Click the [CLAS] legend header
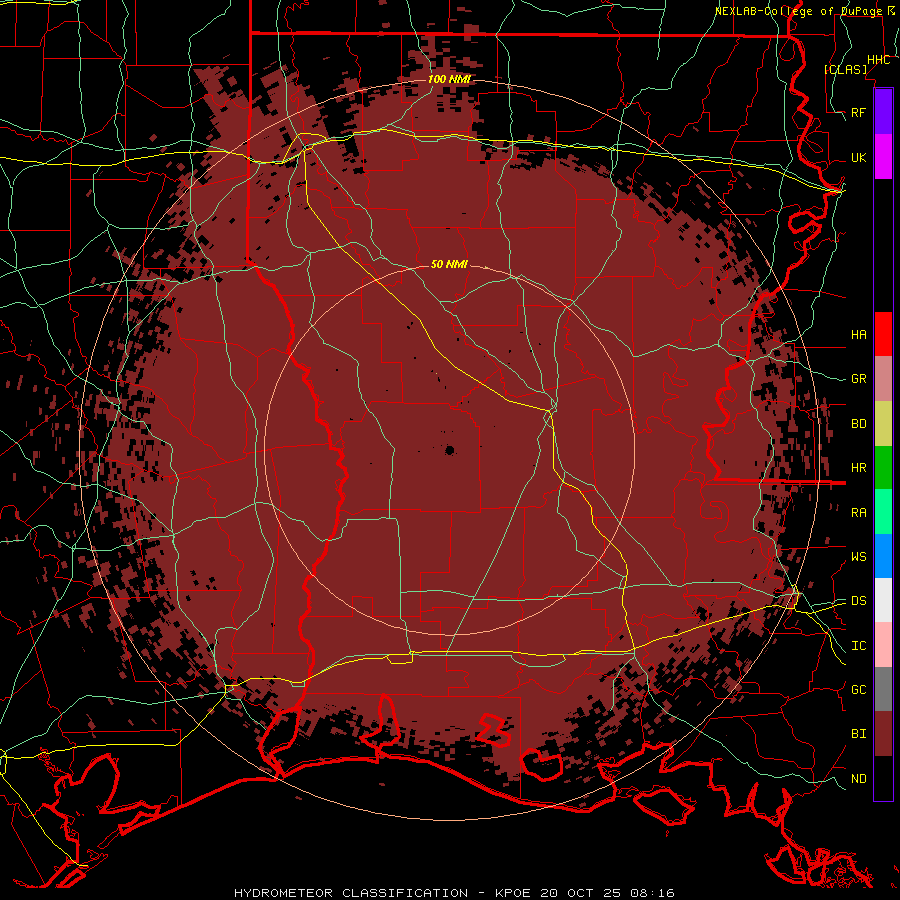The image size is (900, 900). click(845, 69)
